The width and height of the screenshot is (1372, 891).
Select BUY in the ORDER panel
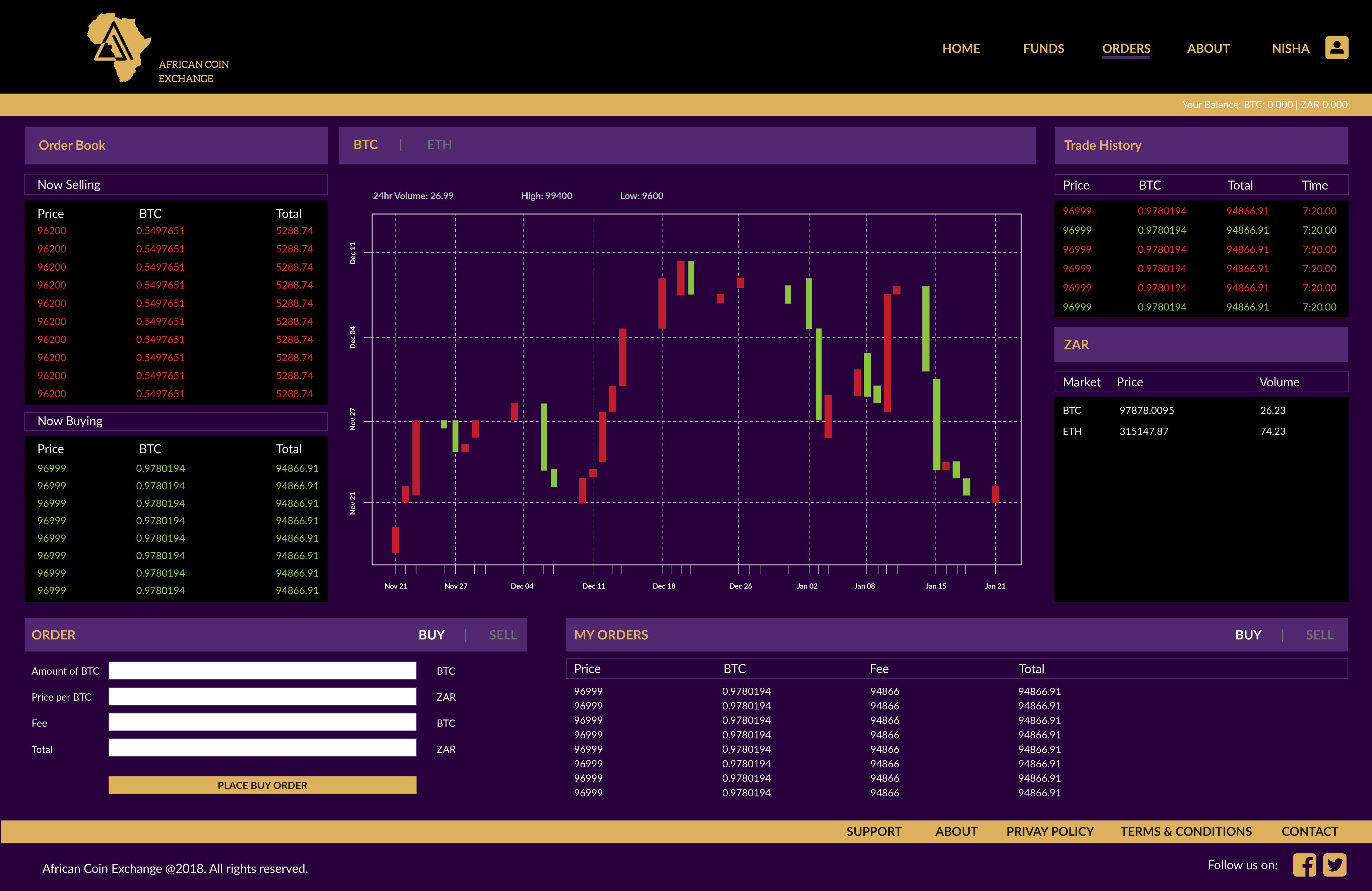(x=431, y=634)
